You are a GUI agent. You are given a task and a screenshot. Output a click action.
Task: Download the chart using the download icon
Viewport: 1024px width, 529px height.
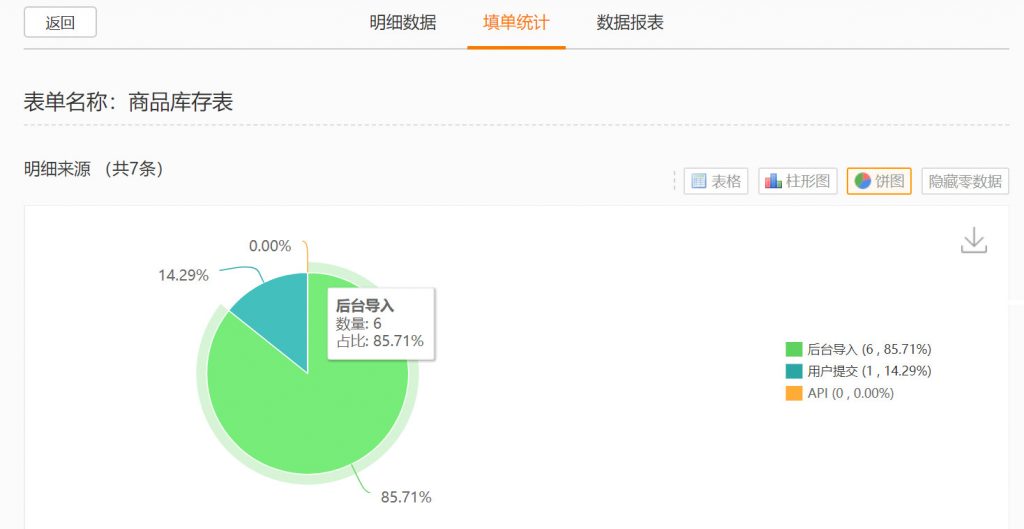point(973,240)
